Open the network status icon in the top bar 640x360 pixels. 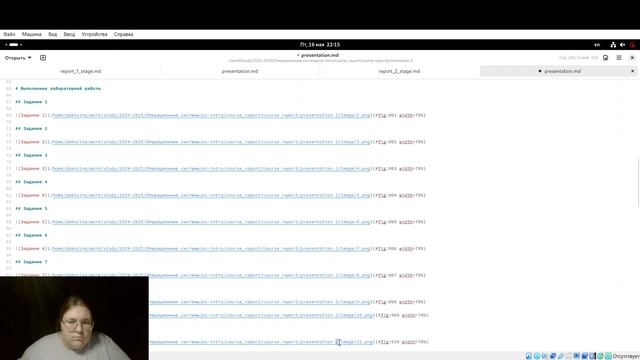(x=613, y=44)
